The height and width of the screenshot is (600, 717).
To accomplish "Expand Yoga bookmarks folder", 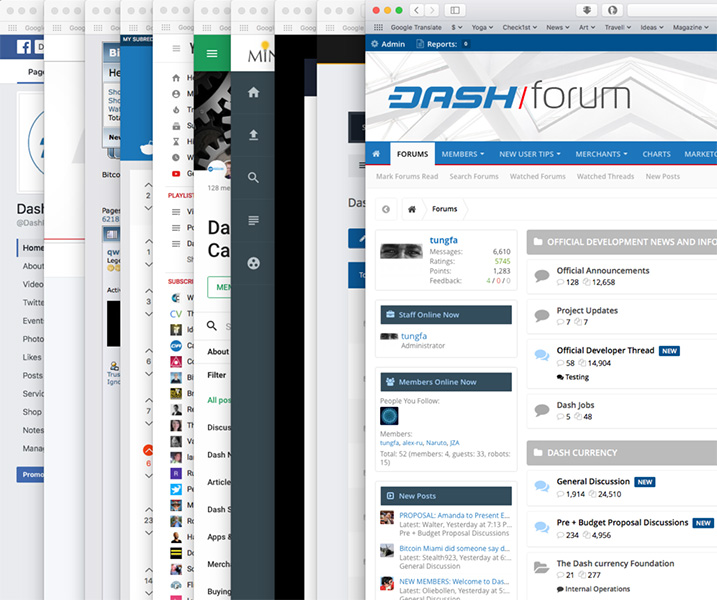I will pos(482,27).
